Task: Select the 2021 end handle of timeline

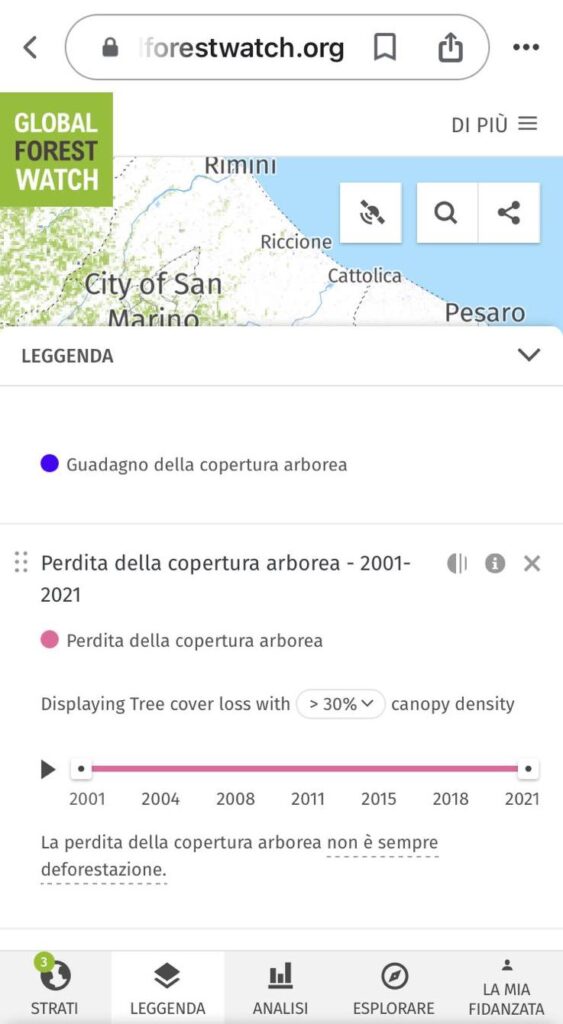Action: [x=528, y=769]
